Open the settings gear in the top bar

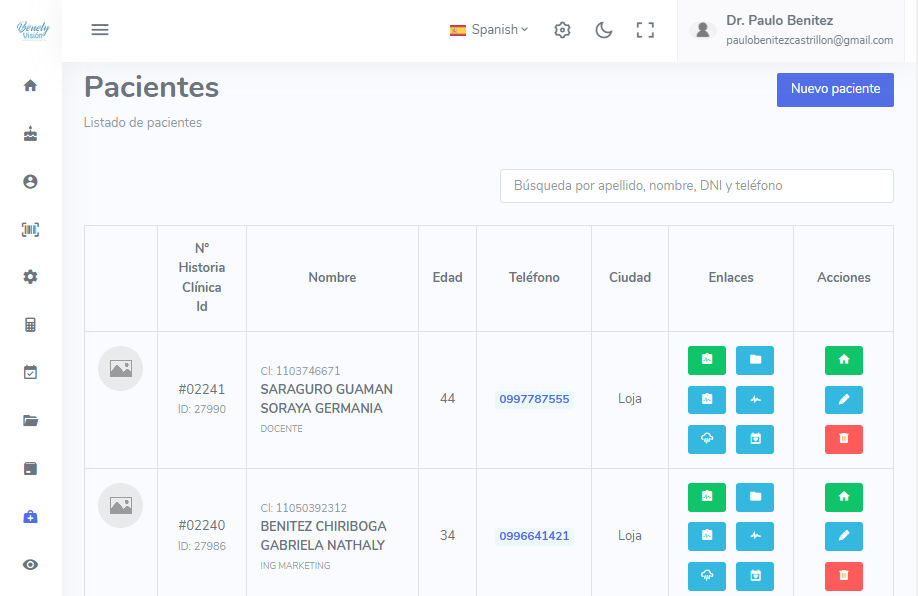(562, 30)
